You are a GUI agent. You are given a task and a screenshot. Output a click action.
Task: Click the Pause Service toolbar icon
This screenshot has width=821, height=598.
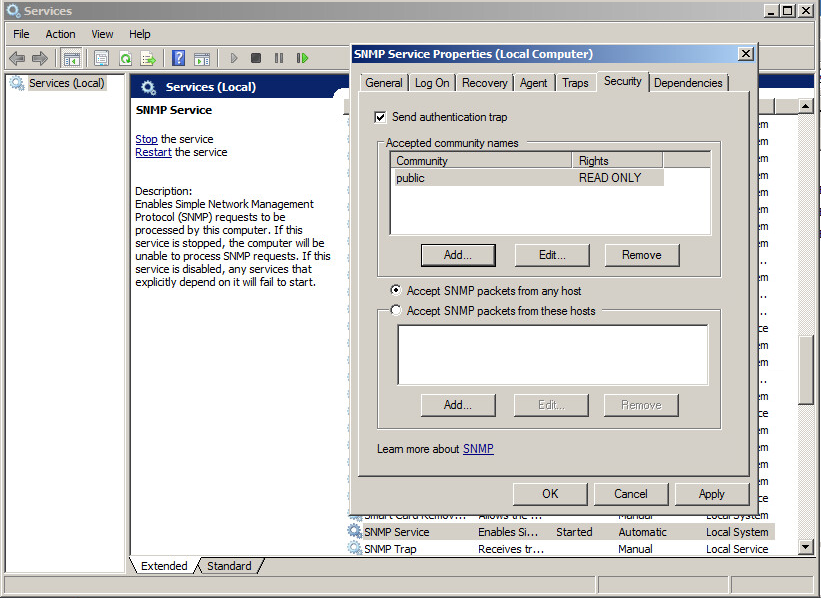pos(279,59)
